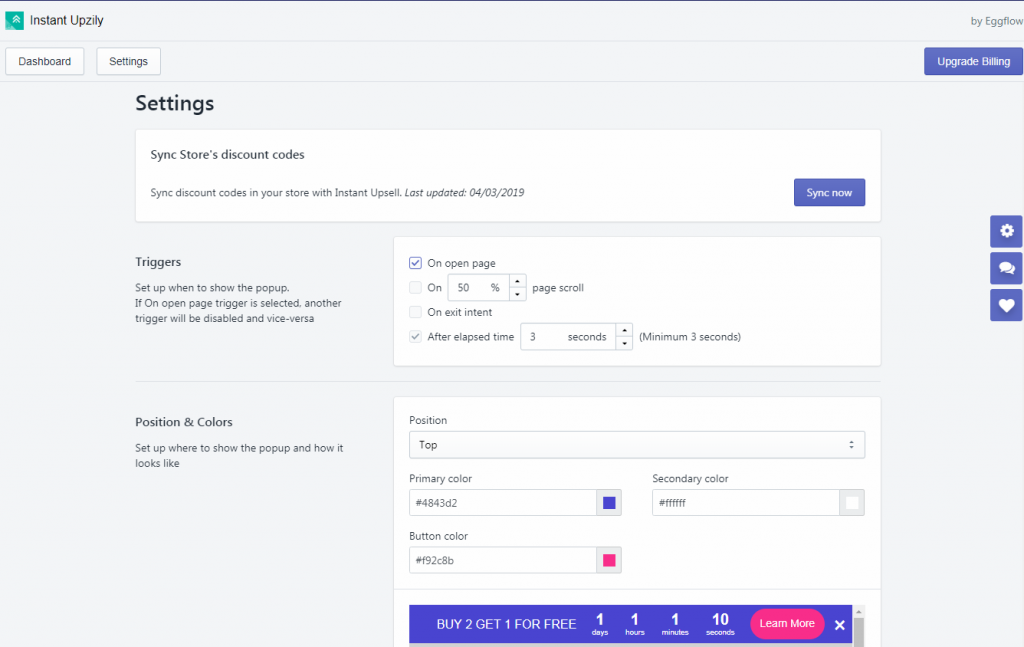Click the Instant Upzily logo icon

pyautogui.click(x=14, y=20)
